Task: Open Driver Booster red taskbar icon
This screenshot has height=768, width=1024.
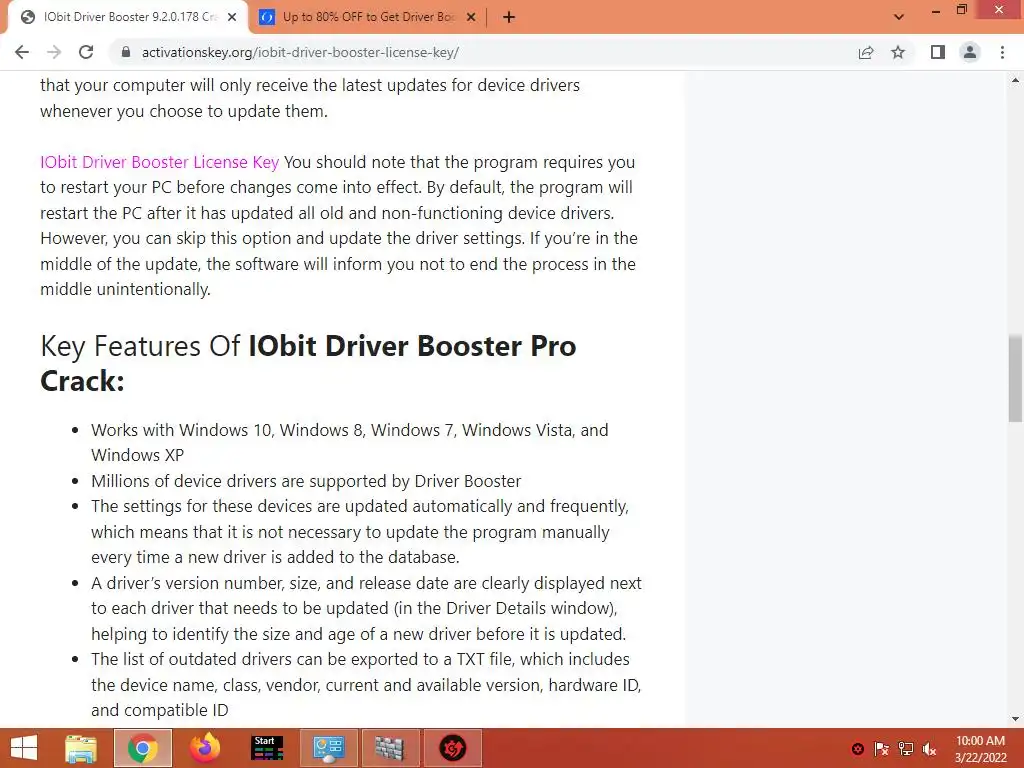Action: [453, 748]
